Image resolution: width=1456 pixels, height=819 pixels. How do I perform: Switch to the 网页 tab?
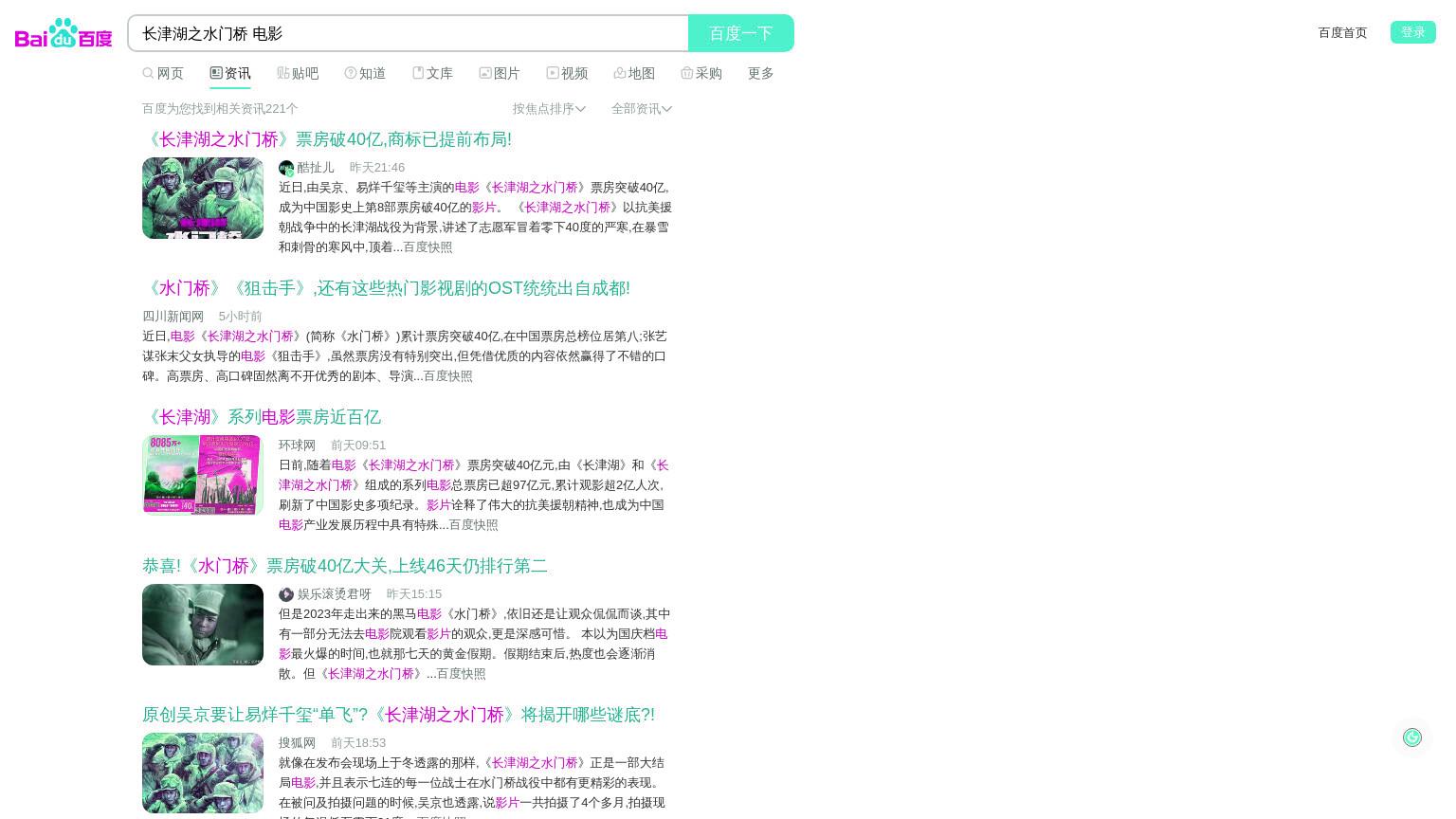(x=163, y=73)
